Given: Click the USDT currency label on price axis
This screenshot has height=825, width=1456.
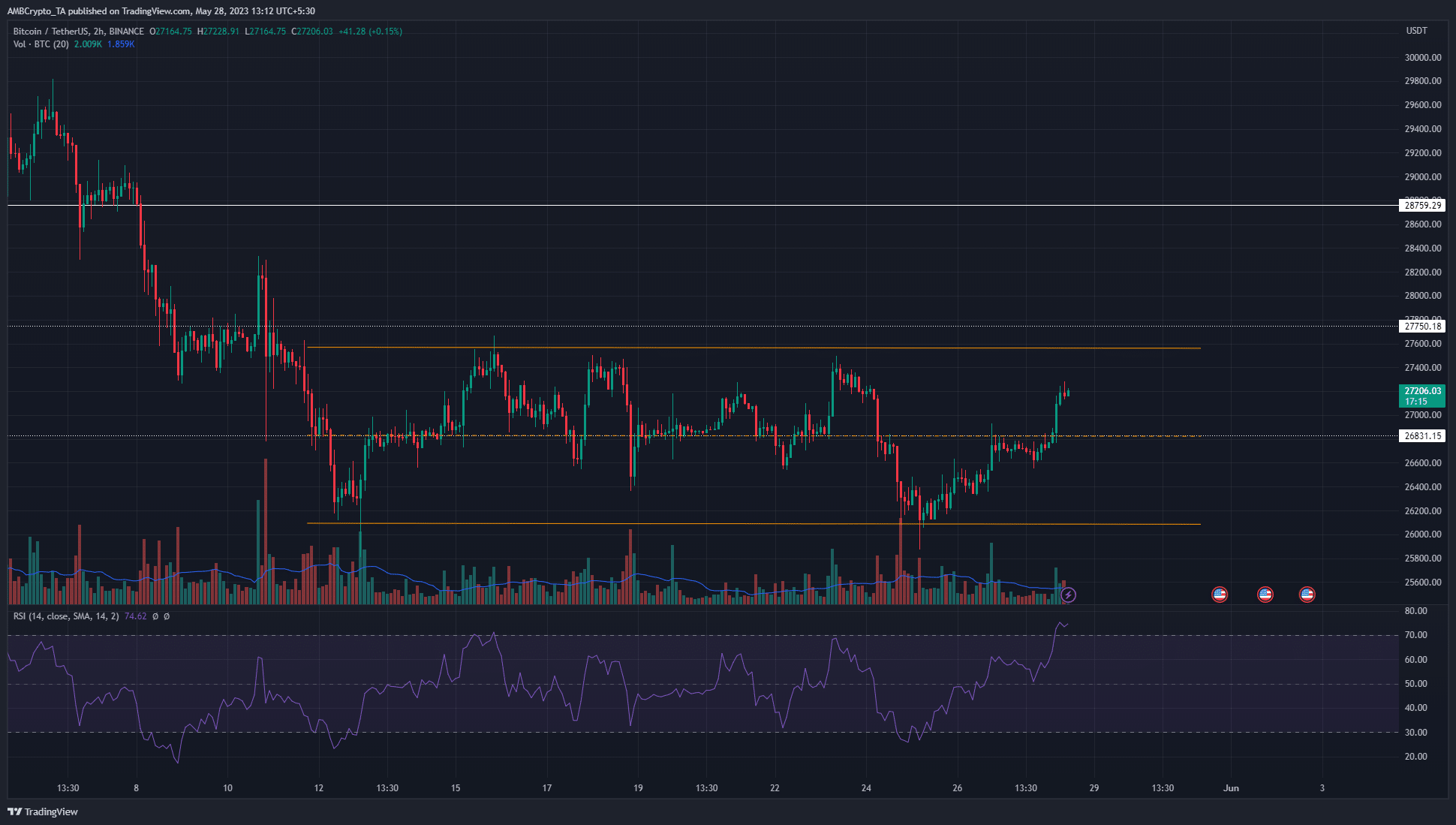Looking at the screenshot, I should pos(1416,31).
